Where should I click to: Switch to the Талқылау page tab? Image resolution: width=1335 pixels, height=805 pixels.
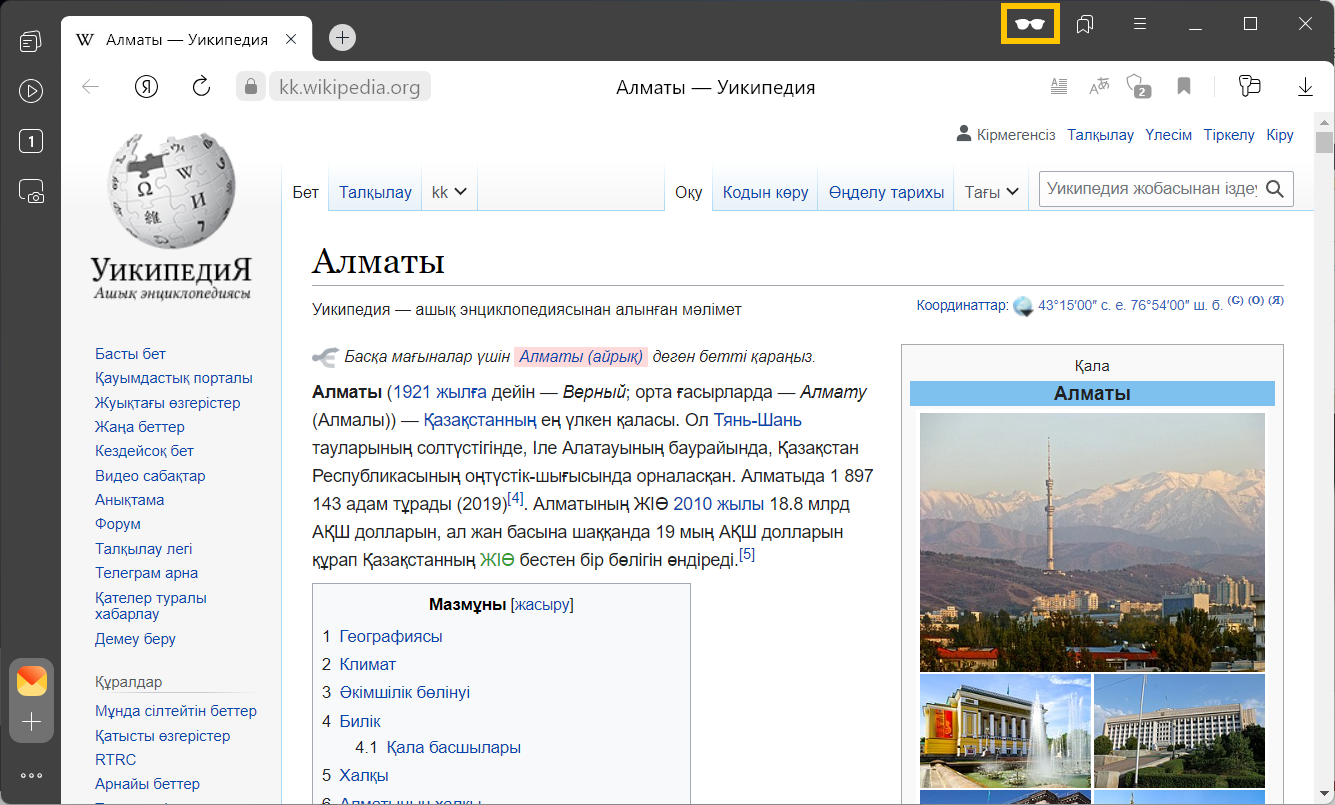coord(375,192)
